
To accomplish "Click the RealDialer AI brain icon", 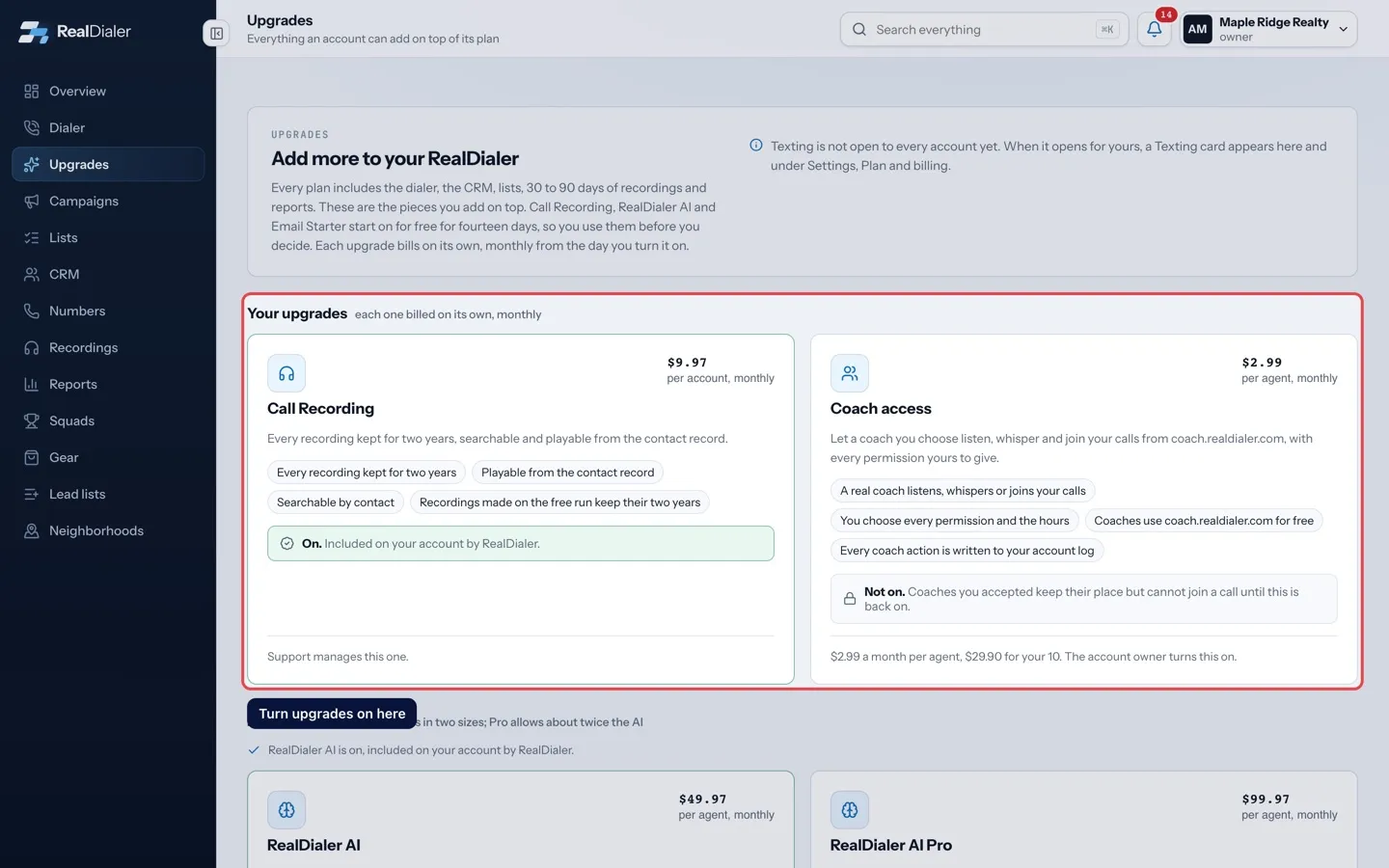I will point(286,810).
